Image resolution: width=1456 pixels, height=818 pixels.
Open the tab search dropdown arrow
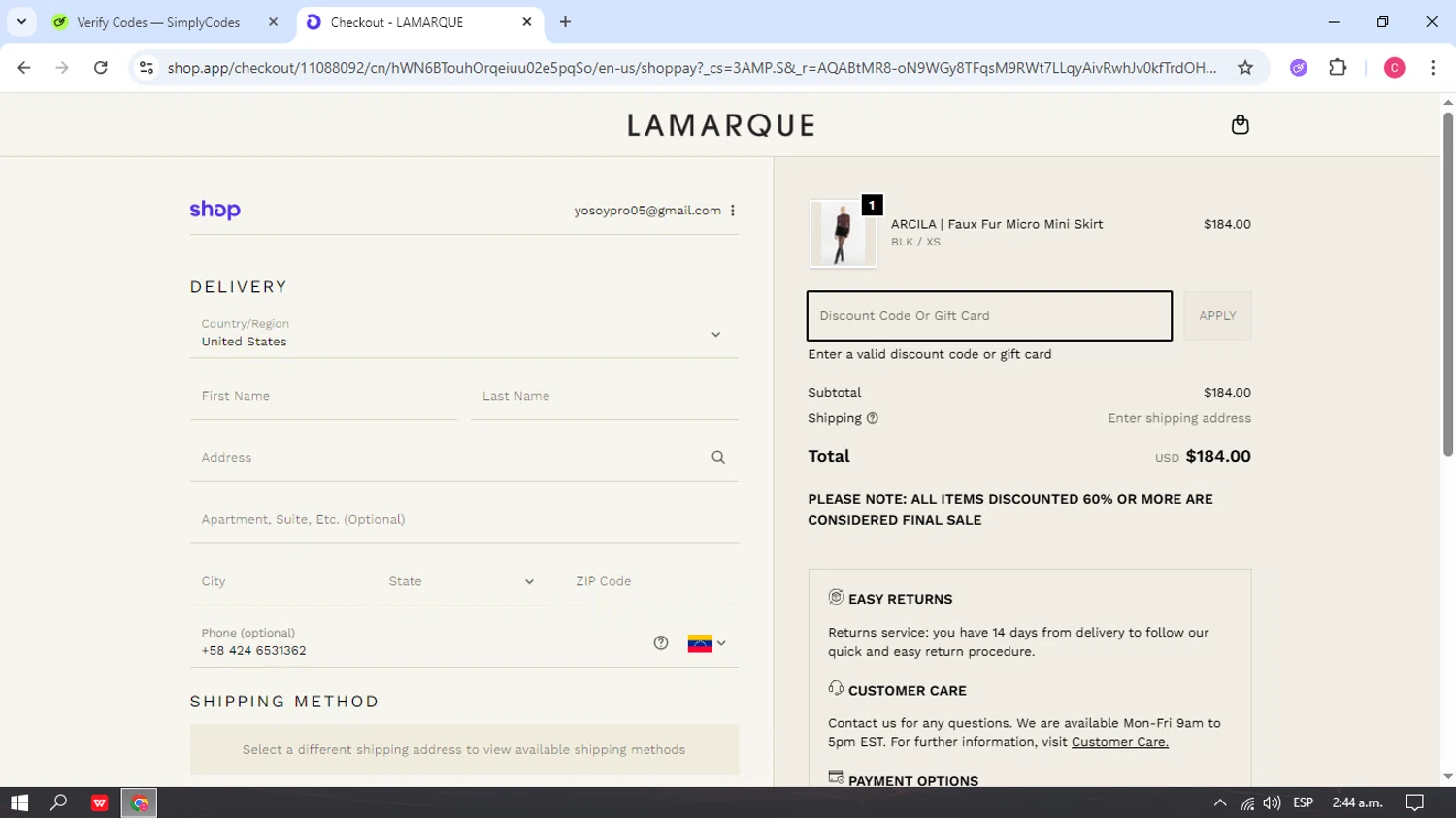click(x=21, y=21)
